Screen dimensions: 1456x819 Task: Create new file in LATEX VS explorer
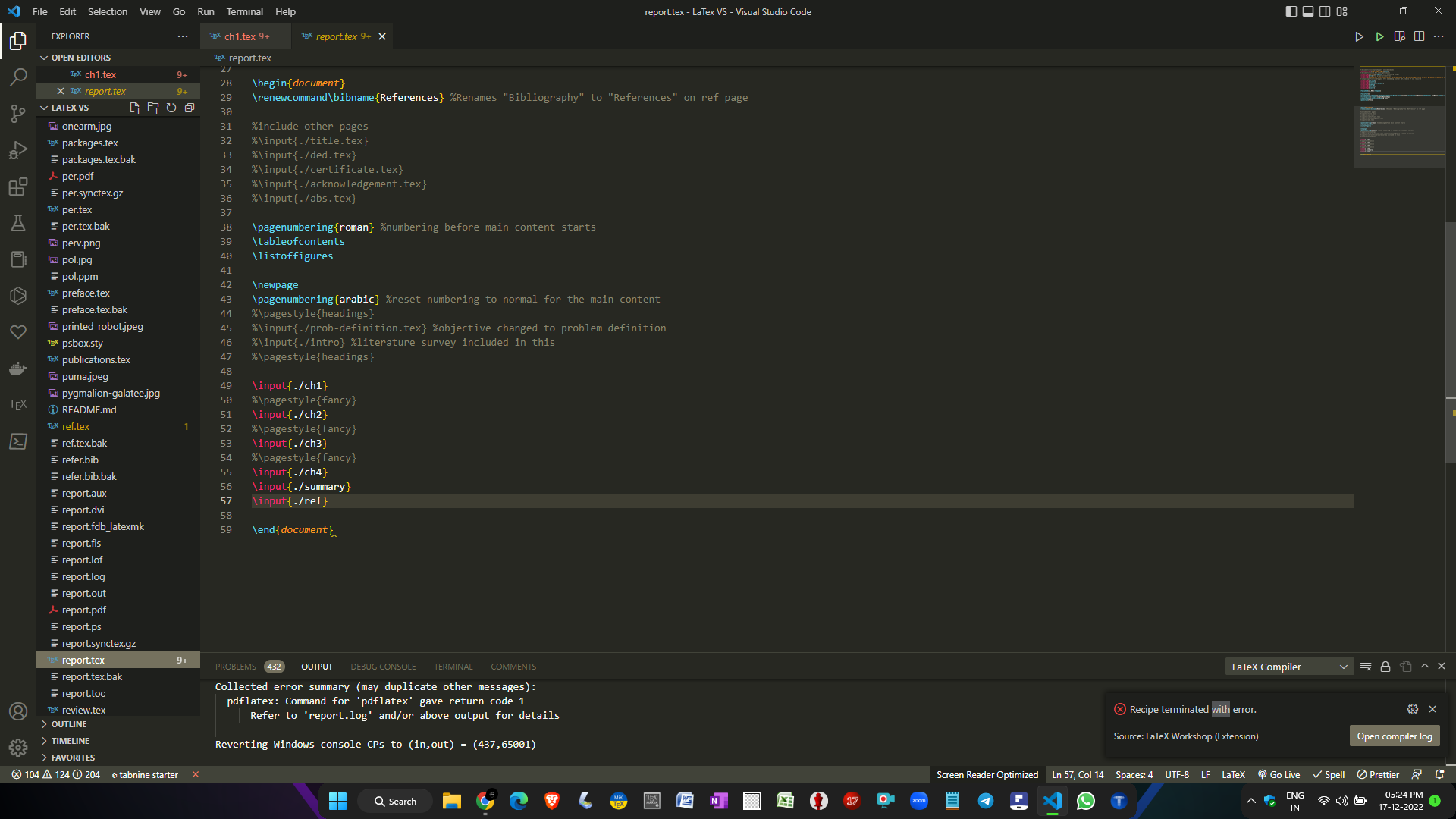(135, 108)
